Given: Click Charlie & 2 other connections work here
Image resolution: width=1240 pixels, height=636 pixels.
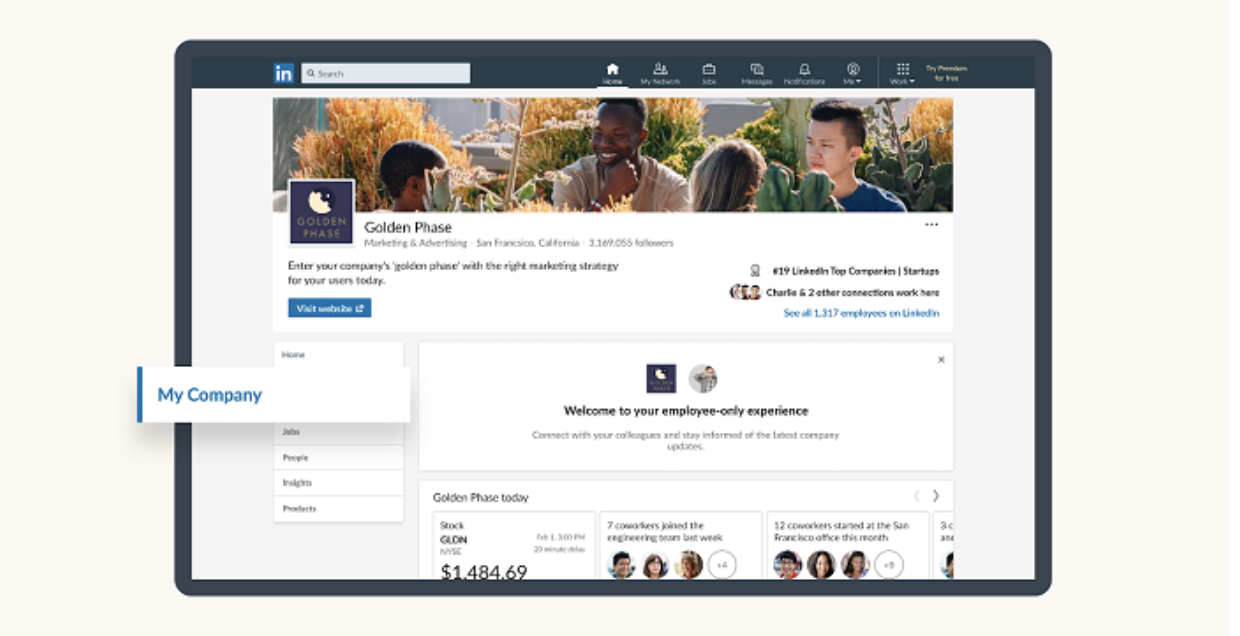Looking at the screenshot, I should (x=852, y=293).
